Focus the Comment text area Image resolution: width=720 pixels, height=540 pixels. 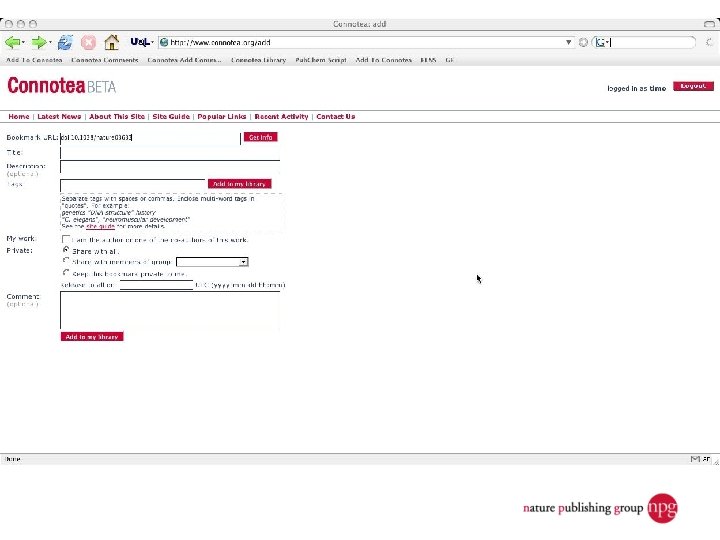coord(170,310)
